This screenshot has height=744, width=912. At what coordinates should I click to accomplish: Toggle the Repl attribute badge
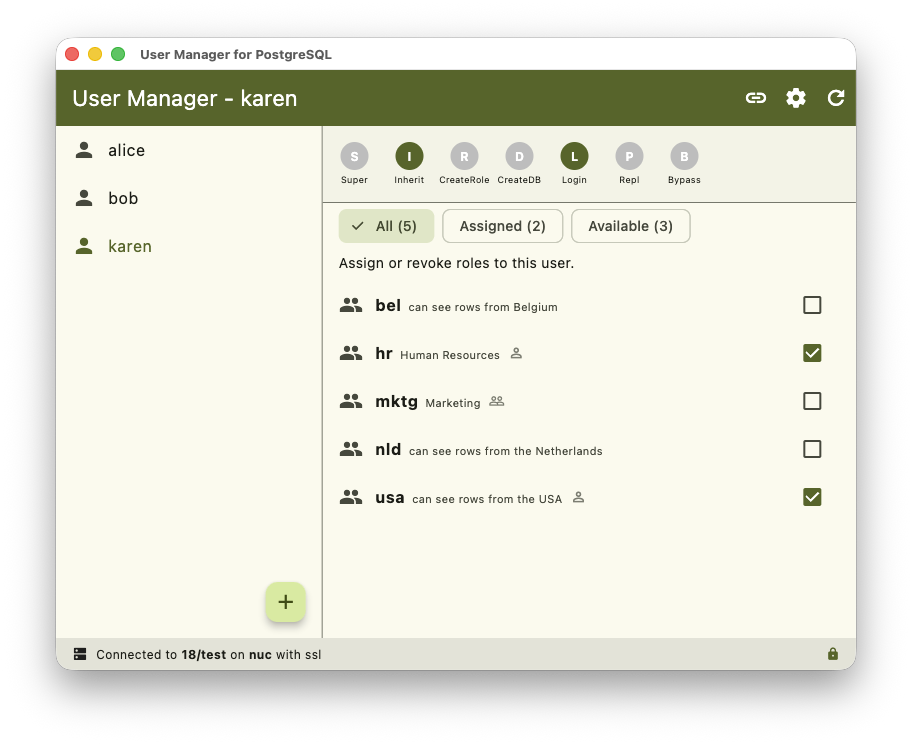tap(629, 156)
